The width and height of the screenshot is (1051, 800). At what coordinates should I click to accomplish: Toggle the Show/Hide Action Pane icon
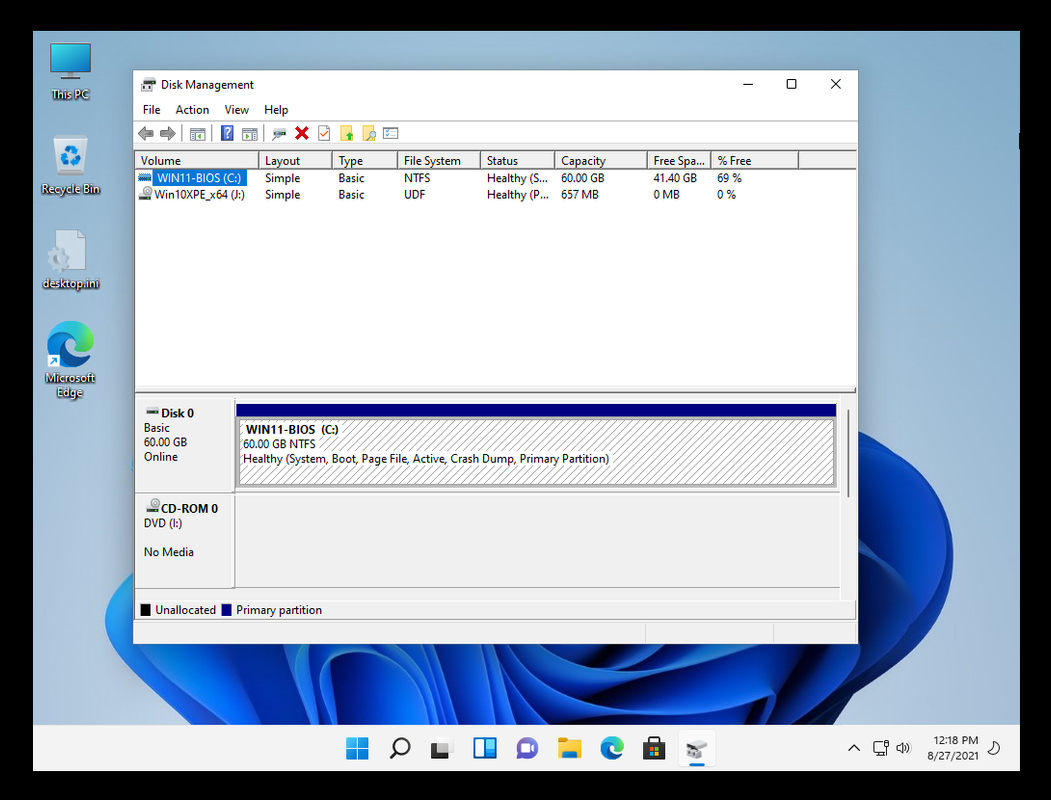[x=250, y=134]
